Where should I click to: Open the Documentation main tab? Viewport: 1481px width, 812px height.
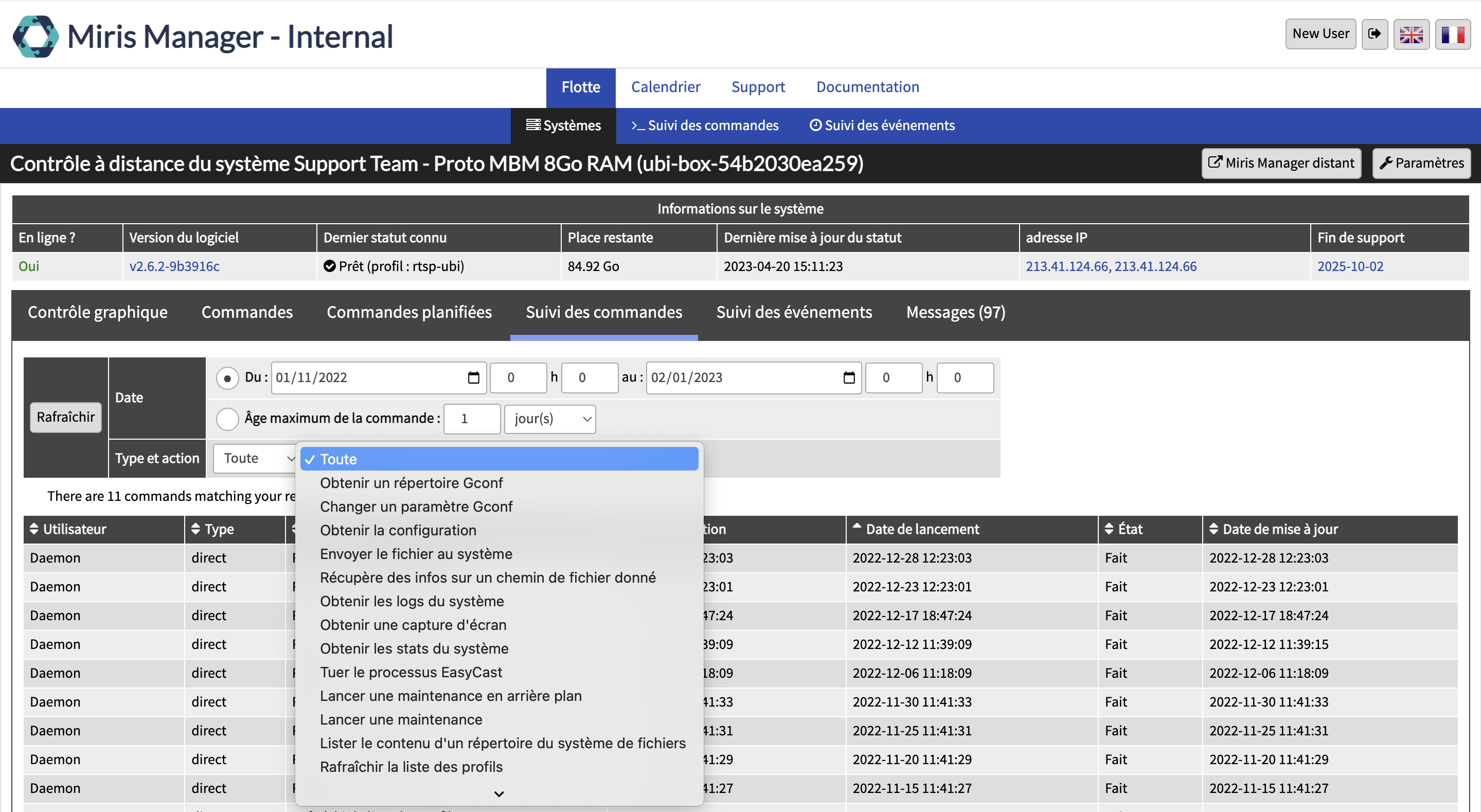tap(867, 87)
